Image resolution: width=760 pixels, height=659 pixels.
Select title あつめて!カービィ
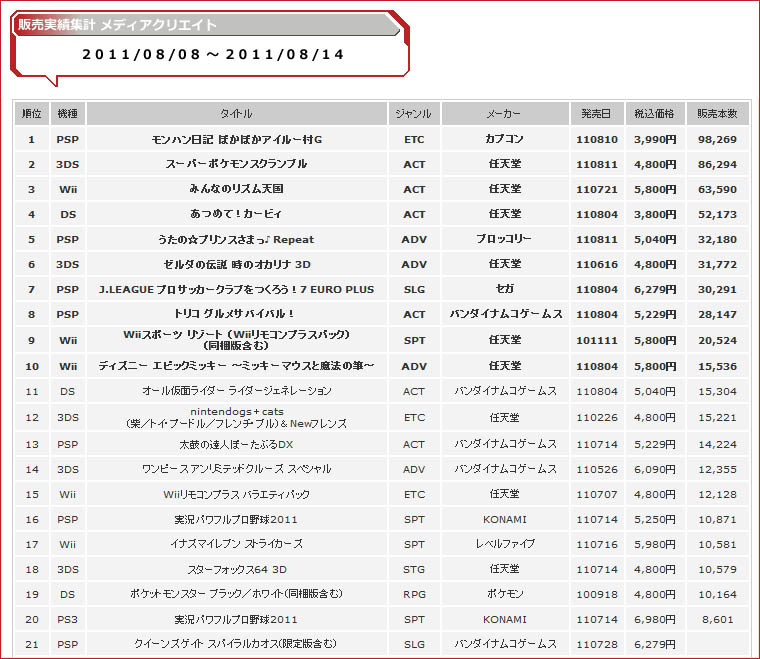click(x=237, y=214)
